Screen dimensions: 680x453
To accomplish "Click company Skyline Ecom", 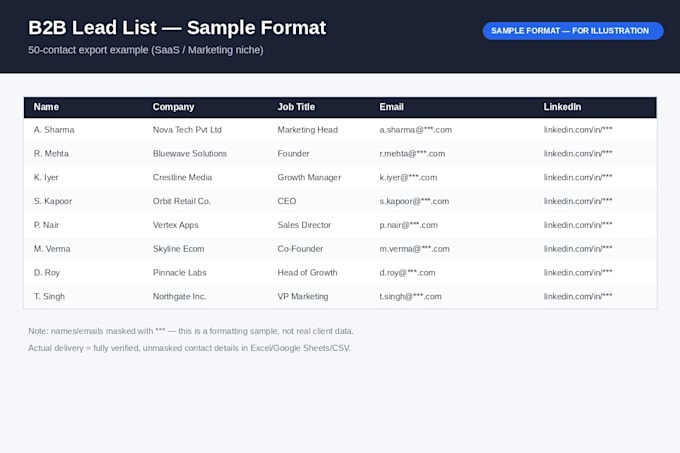I will coord(179,249).
